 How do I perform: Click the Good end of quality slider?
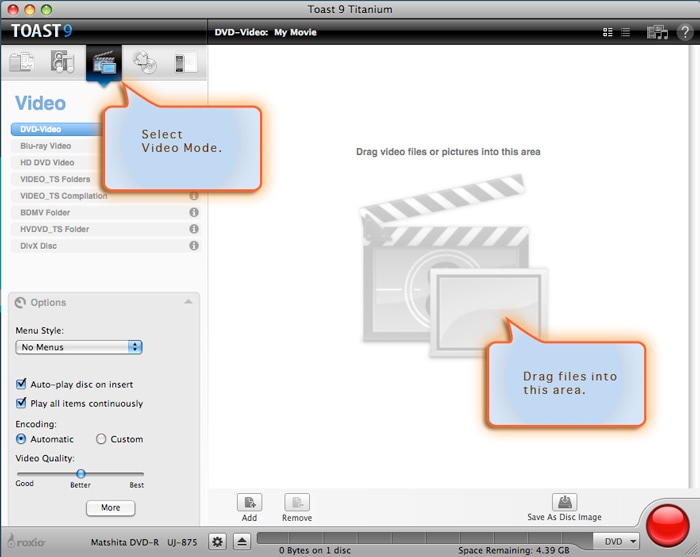tap(25, 483)
